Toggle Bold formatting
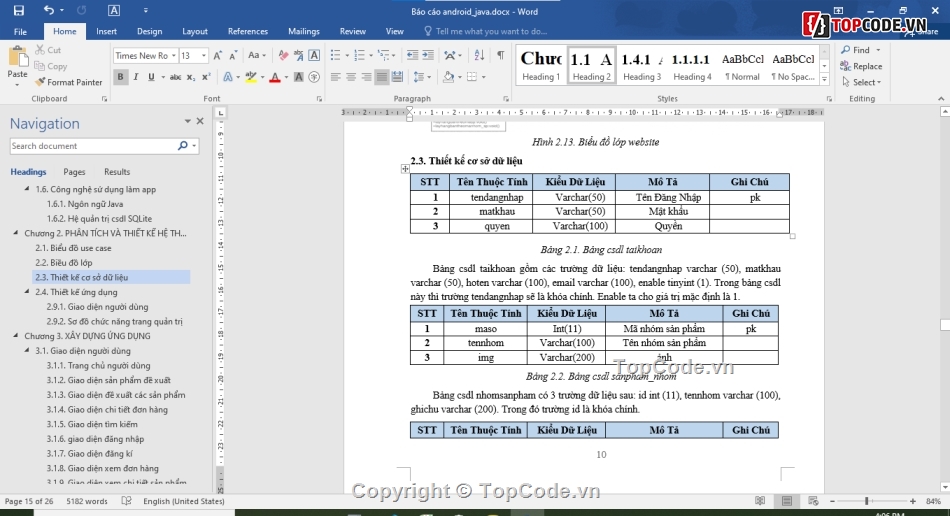 [121, 77]
